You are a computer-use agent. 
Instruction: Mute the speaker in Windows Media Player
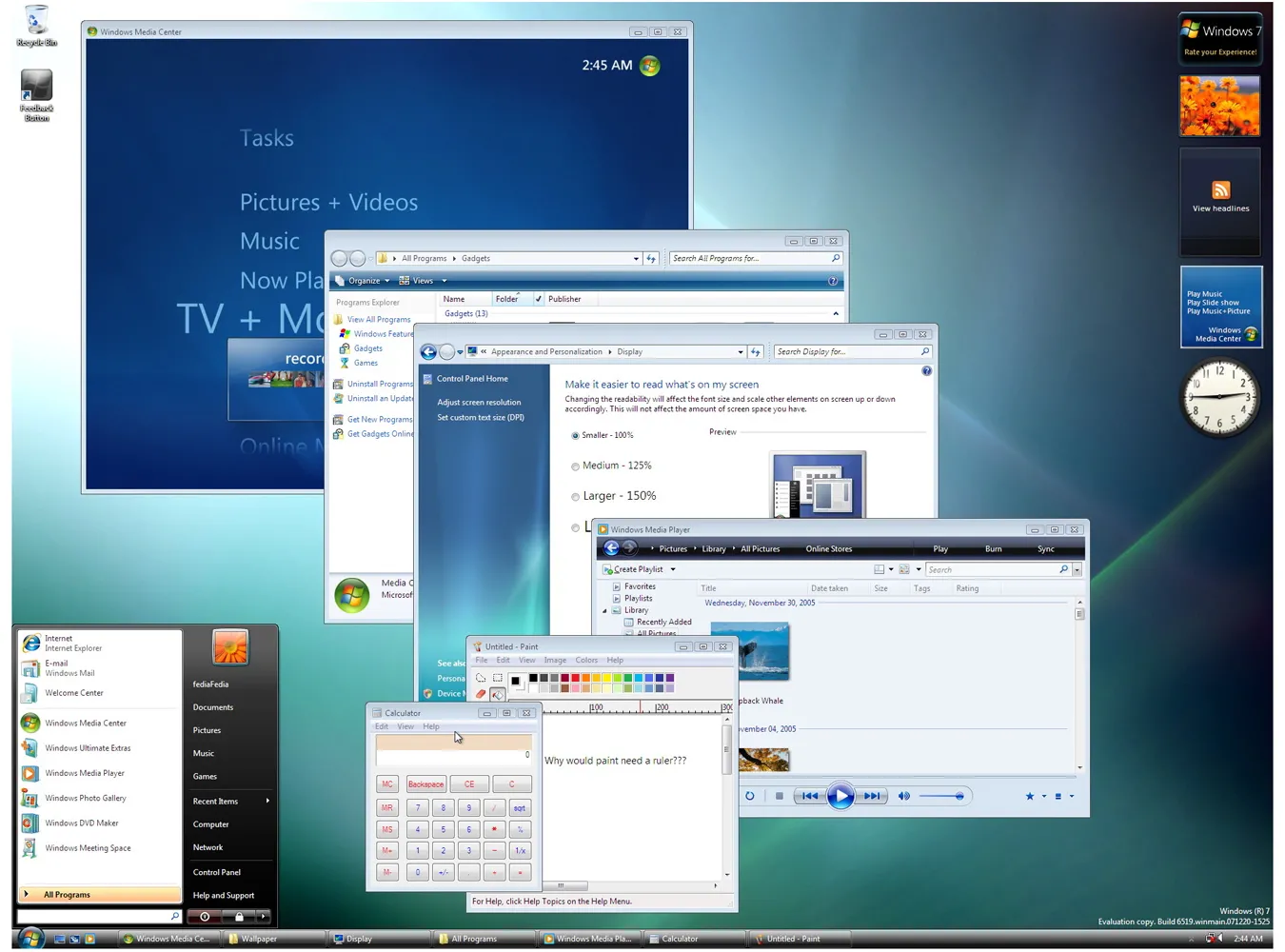tap(903, 796)
